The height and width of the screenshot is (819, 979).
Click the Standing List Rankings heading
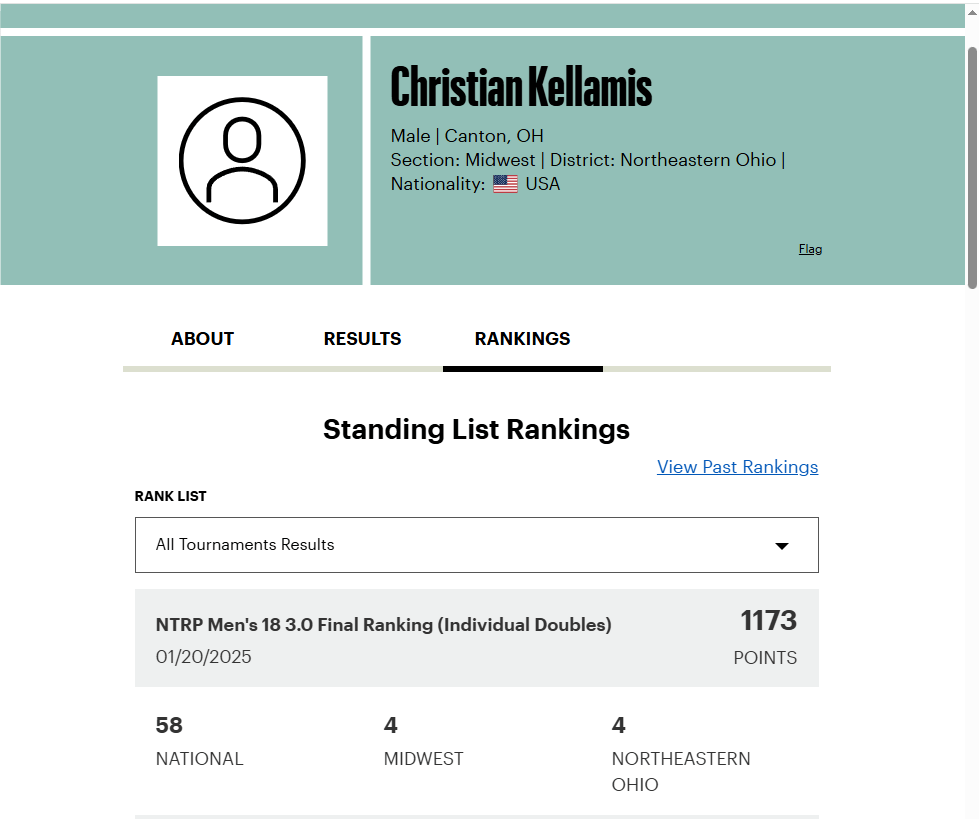(x=476, y=429)
